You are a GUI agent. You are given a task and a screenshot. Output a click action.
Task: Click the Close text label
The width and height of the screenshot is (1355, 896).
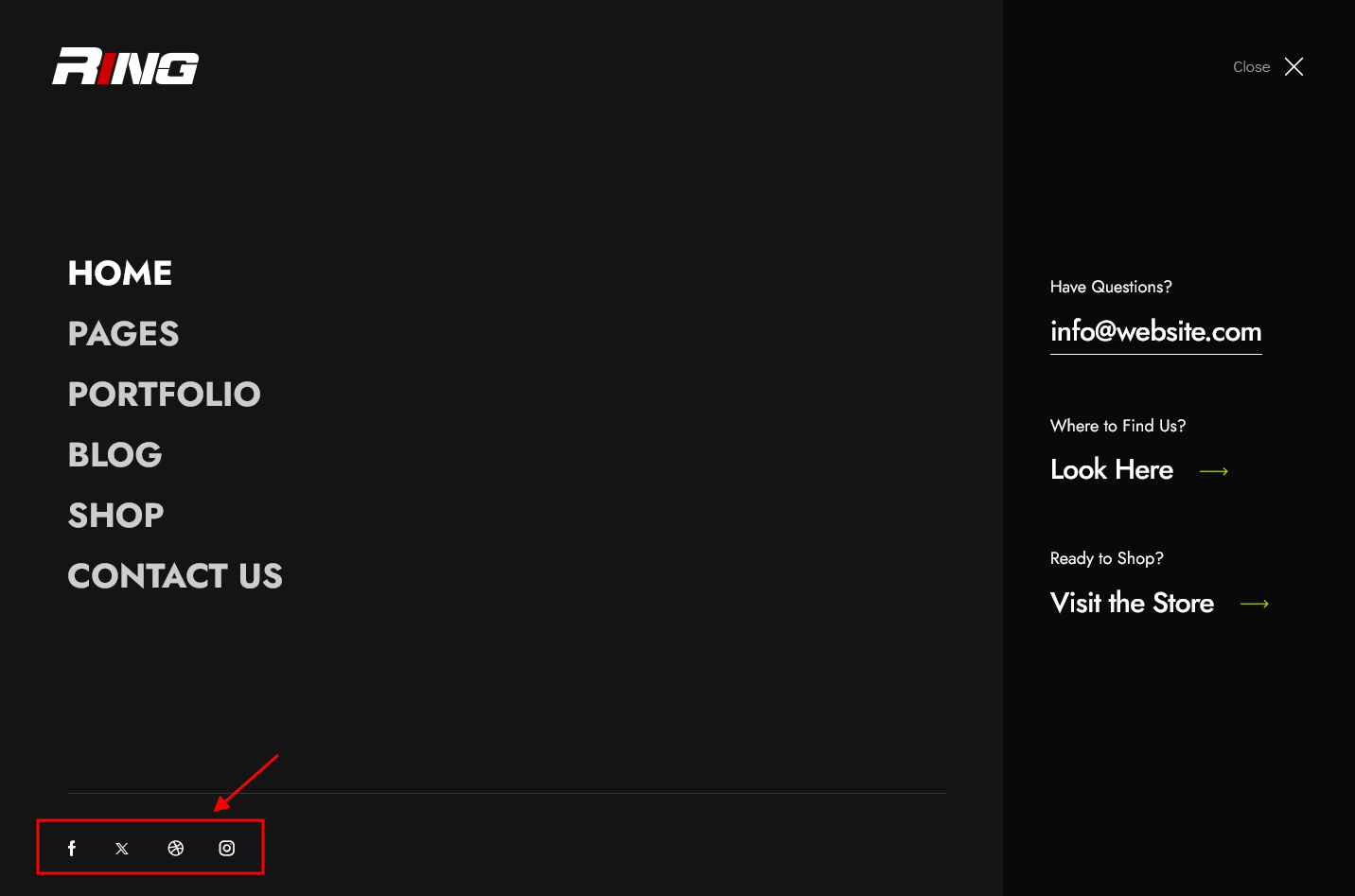1251,67
